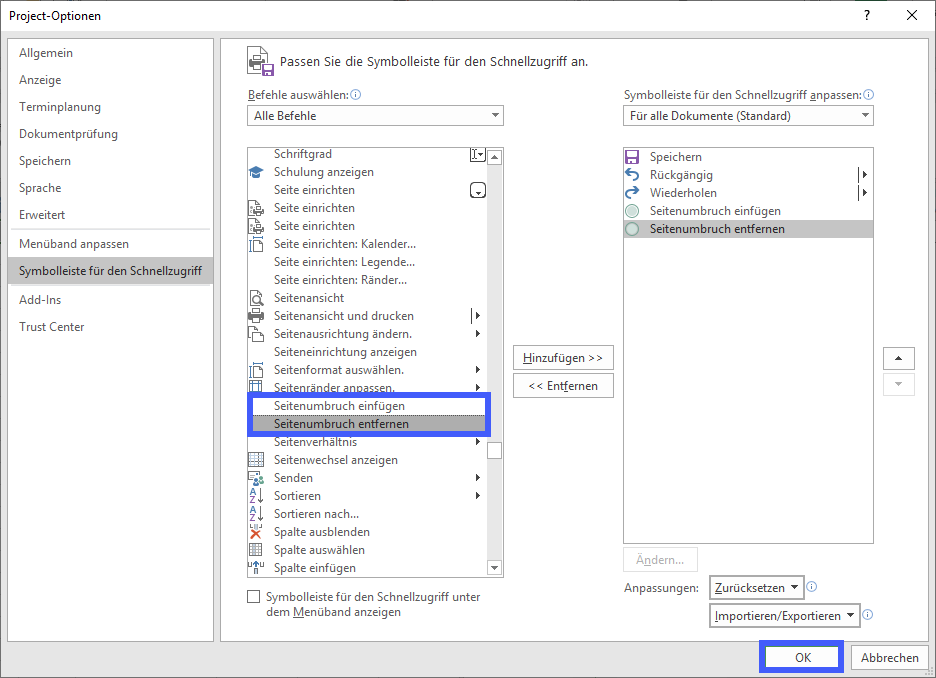Click the green circle icon beside Seitenumbruch entfernen

(632, 229)
